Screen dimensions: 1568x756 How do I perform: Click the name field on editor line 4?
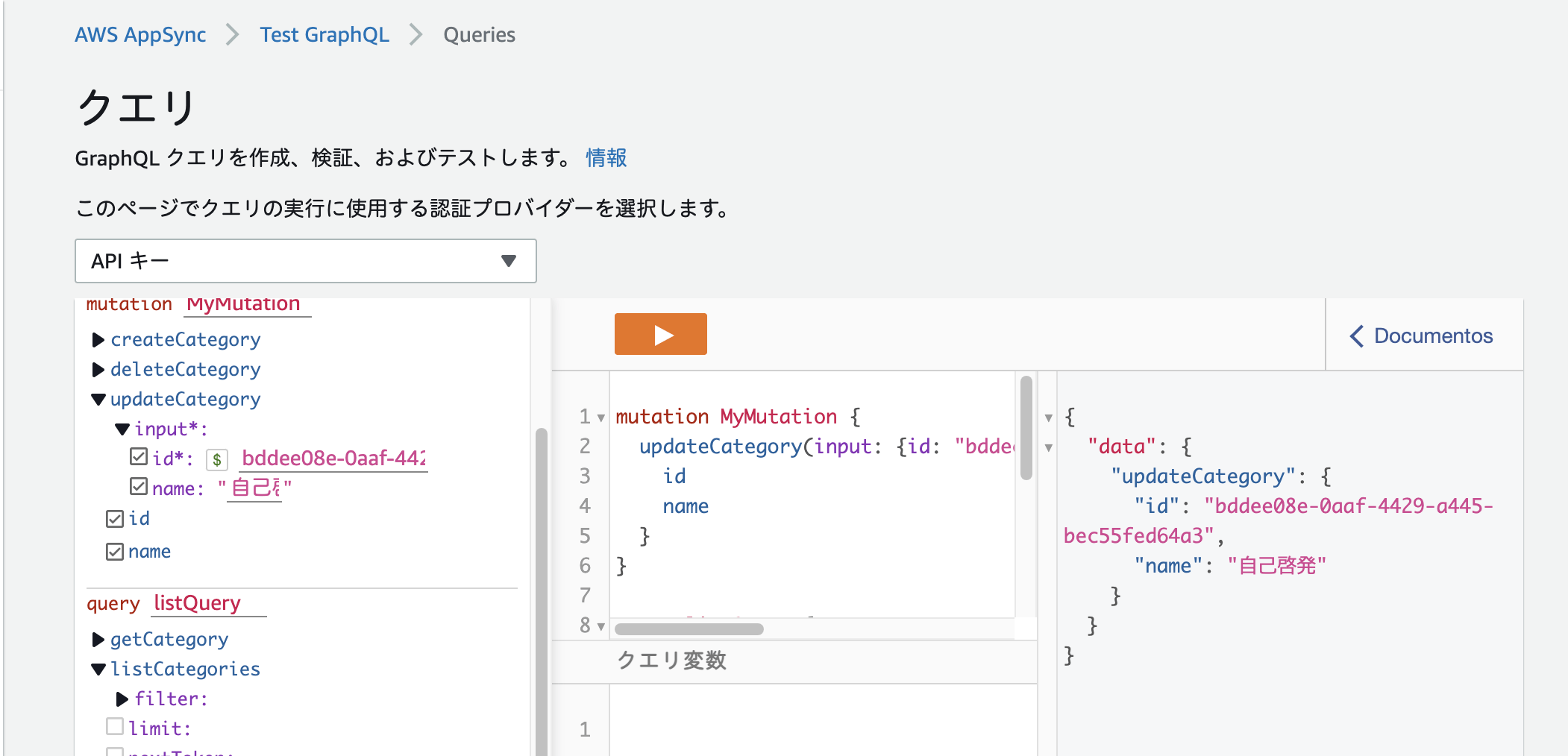[x=686, y=506]
